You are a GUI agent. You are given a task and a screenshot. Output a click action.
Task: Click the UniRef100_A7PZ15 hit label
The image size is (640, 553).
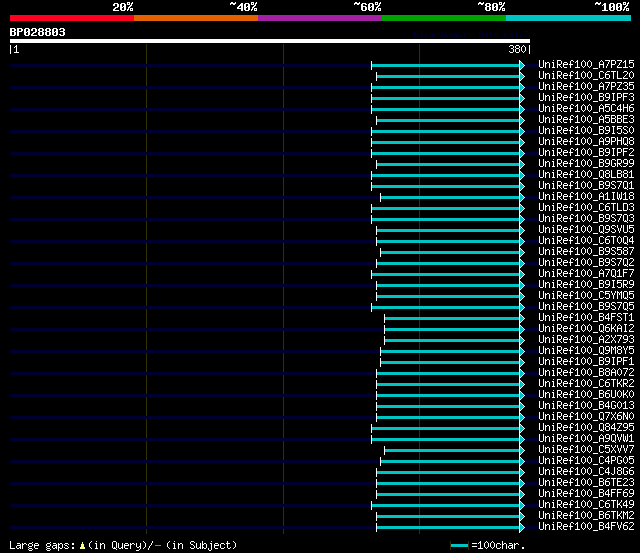pos(586,64)
